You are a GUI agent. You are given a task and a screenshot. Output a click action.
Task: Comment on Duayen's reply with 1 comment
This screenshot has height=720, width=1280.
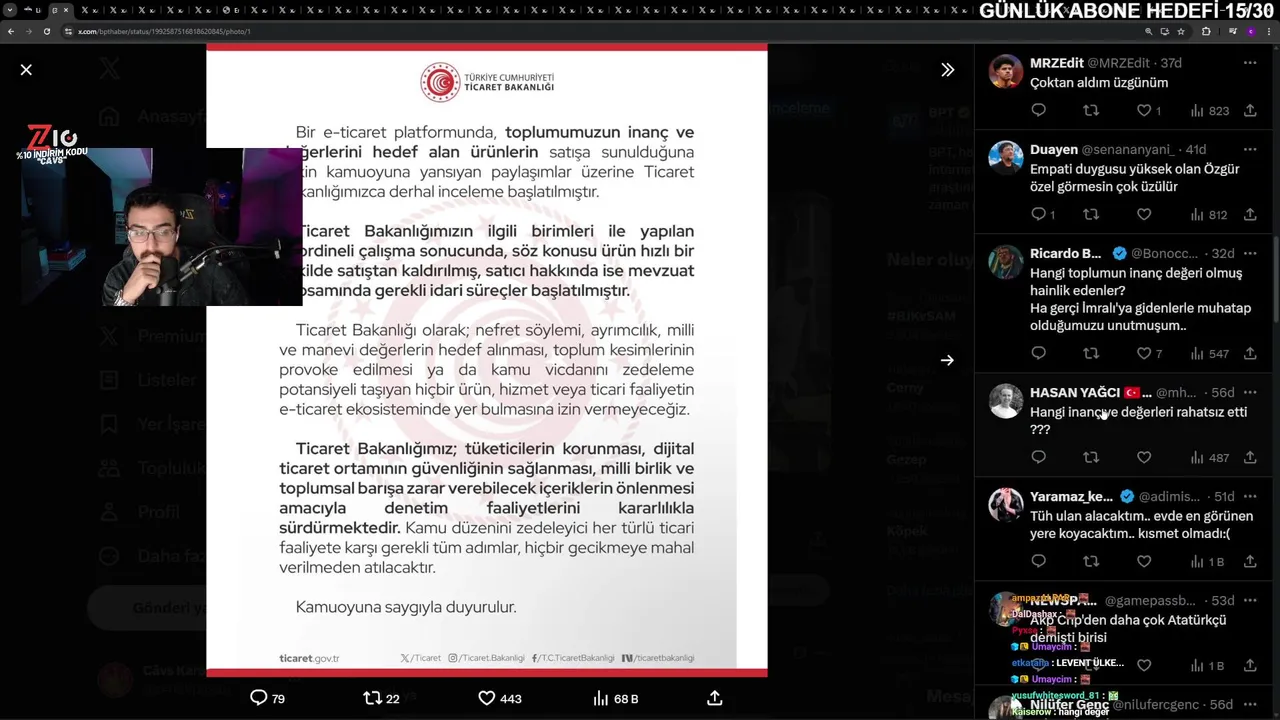1042,214
